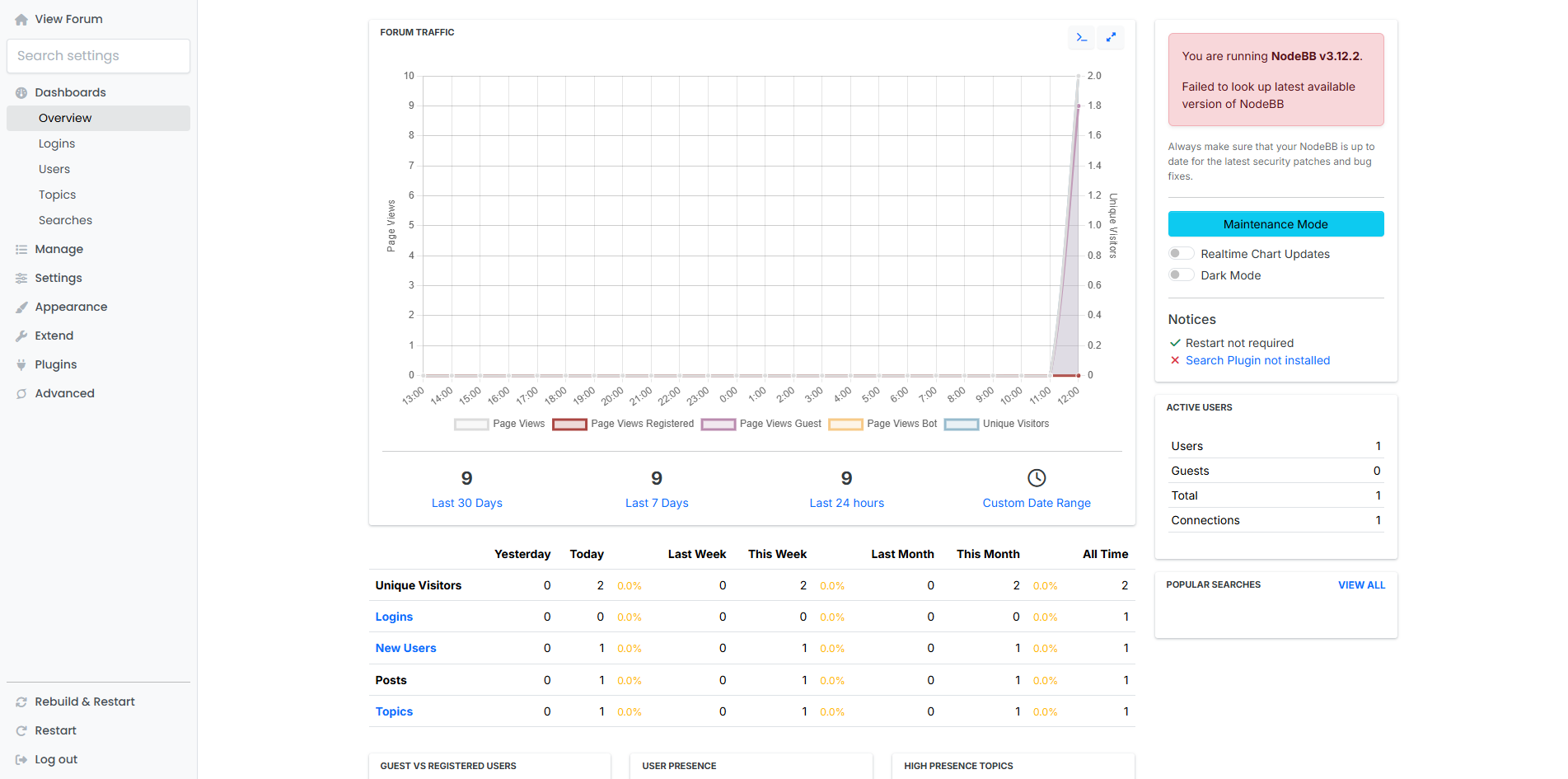Open the Logins dashboard
1568x779 pixels.
pos(98,143)
